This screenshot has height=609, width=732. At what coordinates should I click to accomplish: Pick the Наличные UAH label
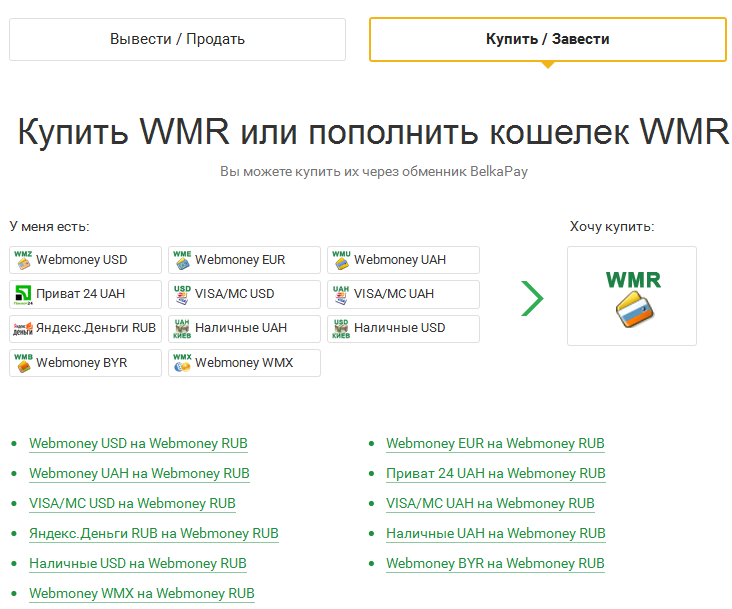[x=241, y=328]
